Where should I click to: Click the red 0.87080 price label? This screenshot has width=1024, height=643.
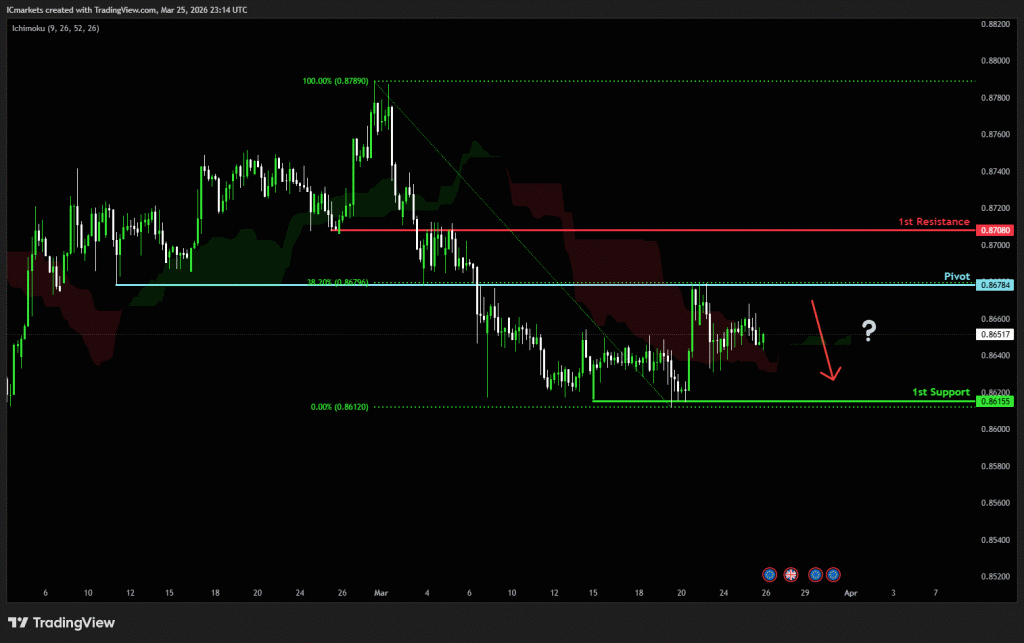click(996, 231)
